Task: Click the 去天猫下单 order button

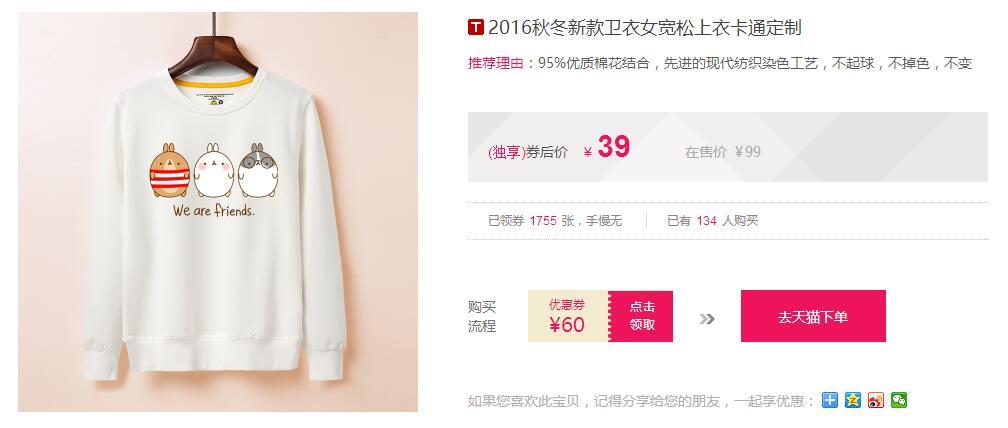Action: click(813, 316)
